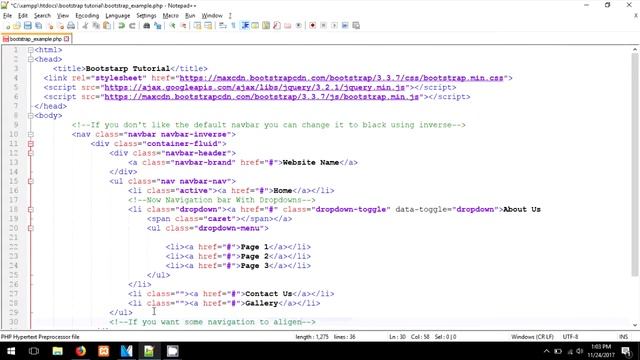The image size is (640, 360).
Task: Close the bootstrap_example.php tab with its X
Action: point(67,39)
